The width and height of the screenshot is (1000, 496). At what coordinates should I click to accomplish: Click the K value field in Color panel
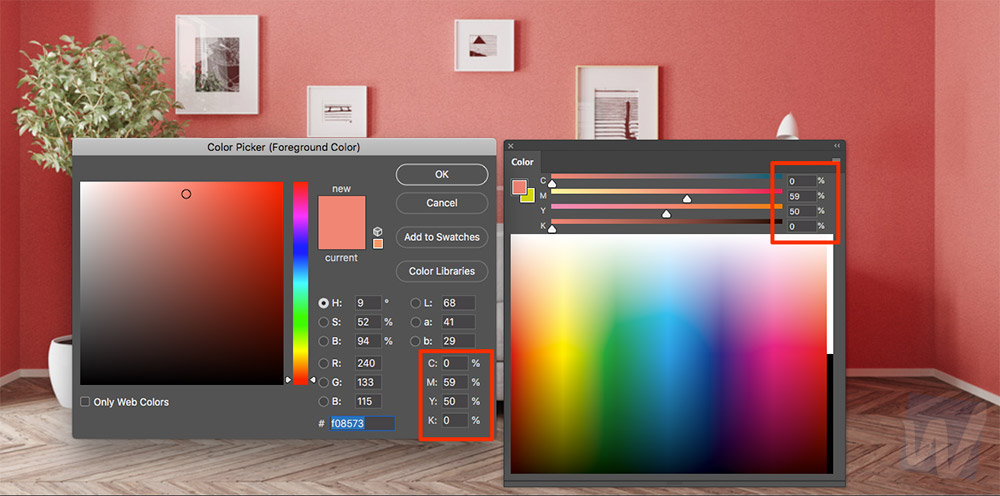(802, 226)
